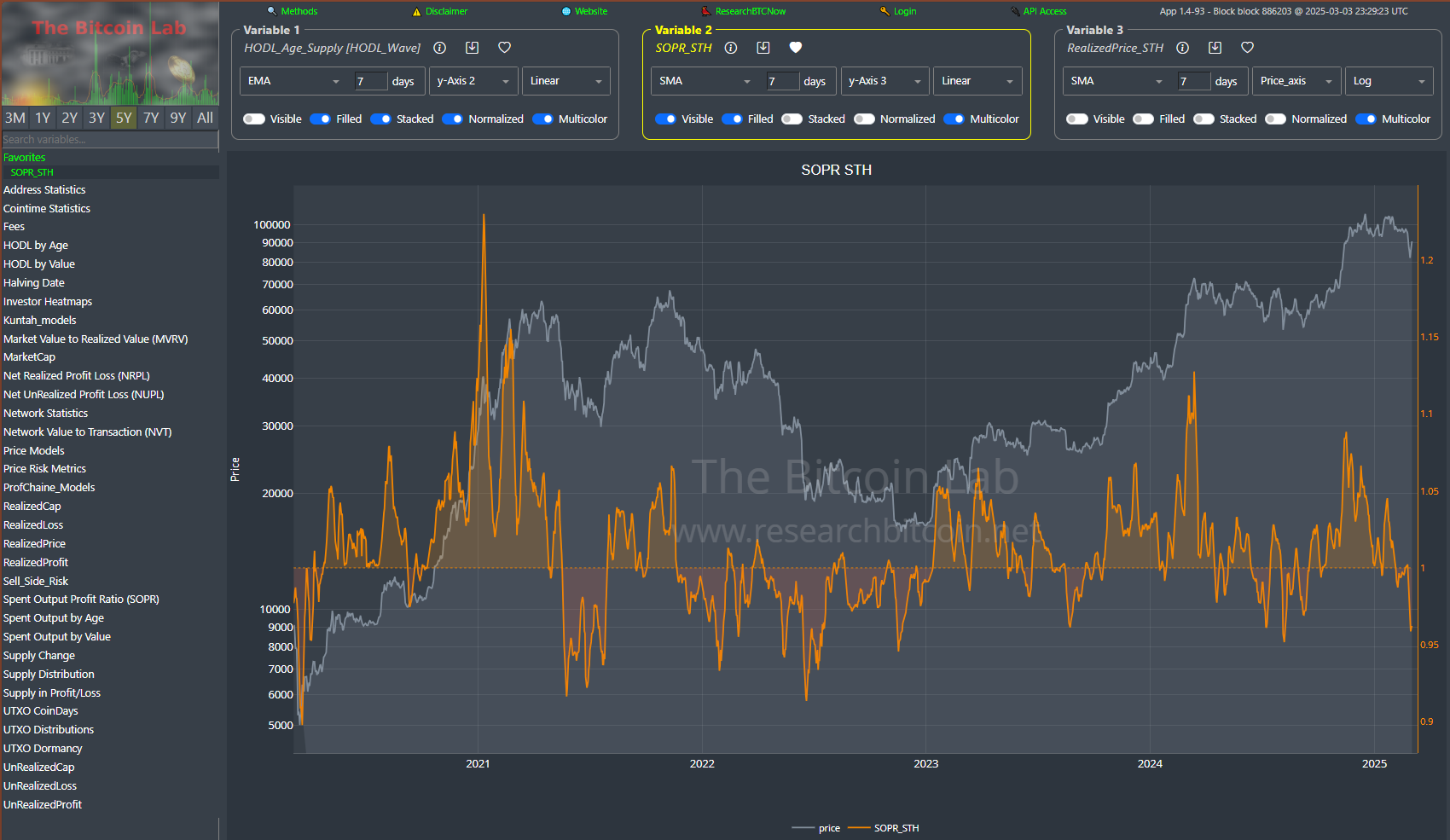Enable the Visible toggle for Variable 3
The height and width of the screenshot is (840, 1450).
click(x=1077, y=119)
